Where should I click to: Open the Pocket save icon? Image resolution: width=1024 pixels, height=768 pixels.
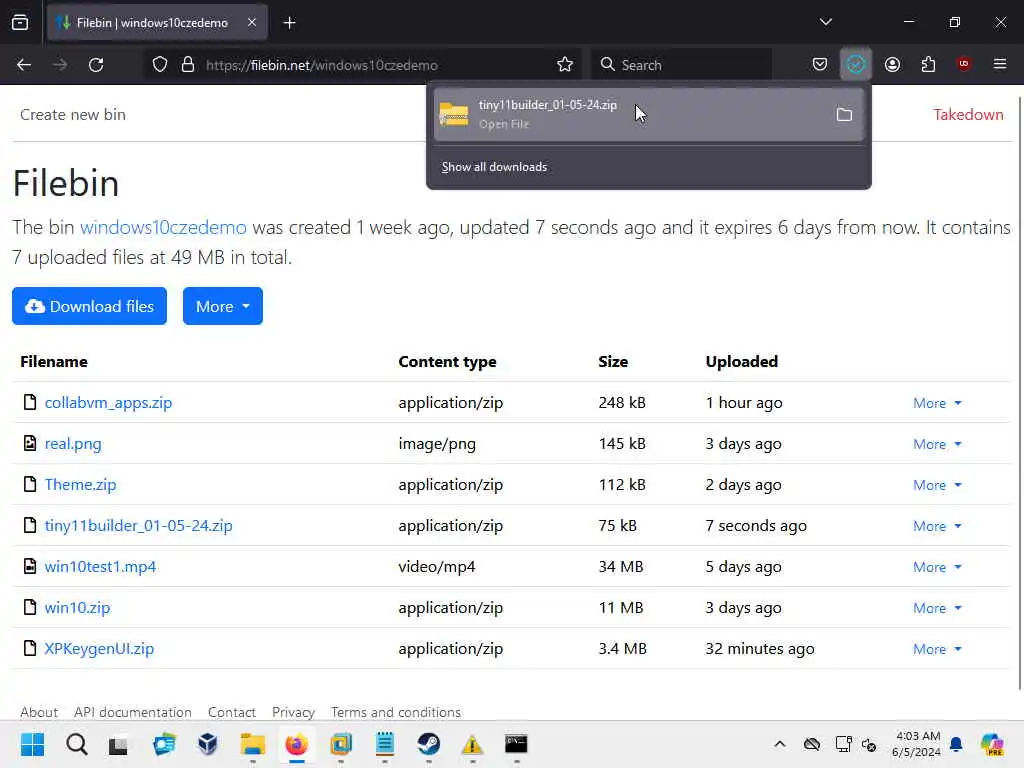pos(820,65)
